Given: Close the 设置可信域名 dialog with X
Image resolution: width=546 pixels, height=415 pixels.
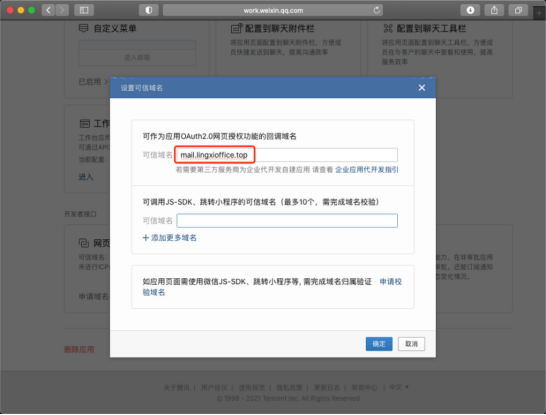Looking at the screenshot, I should point(422,88).
